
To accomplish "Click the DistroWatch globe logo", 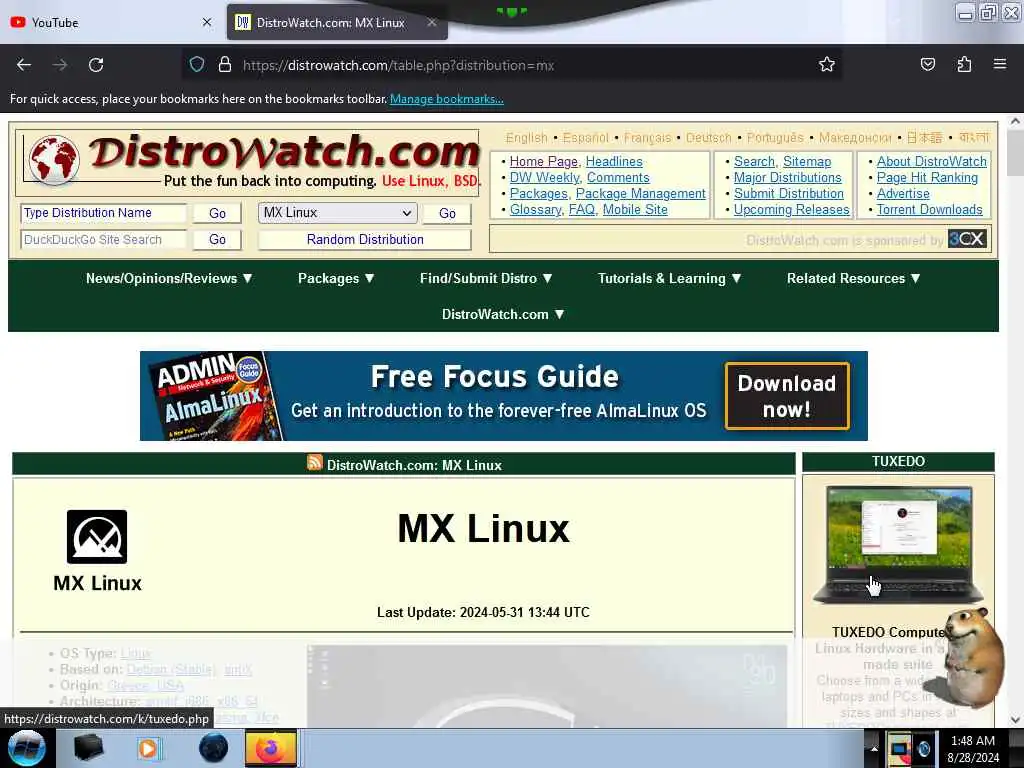I will (x=54, y=160).
